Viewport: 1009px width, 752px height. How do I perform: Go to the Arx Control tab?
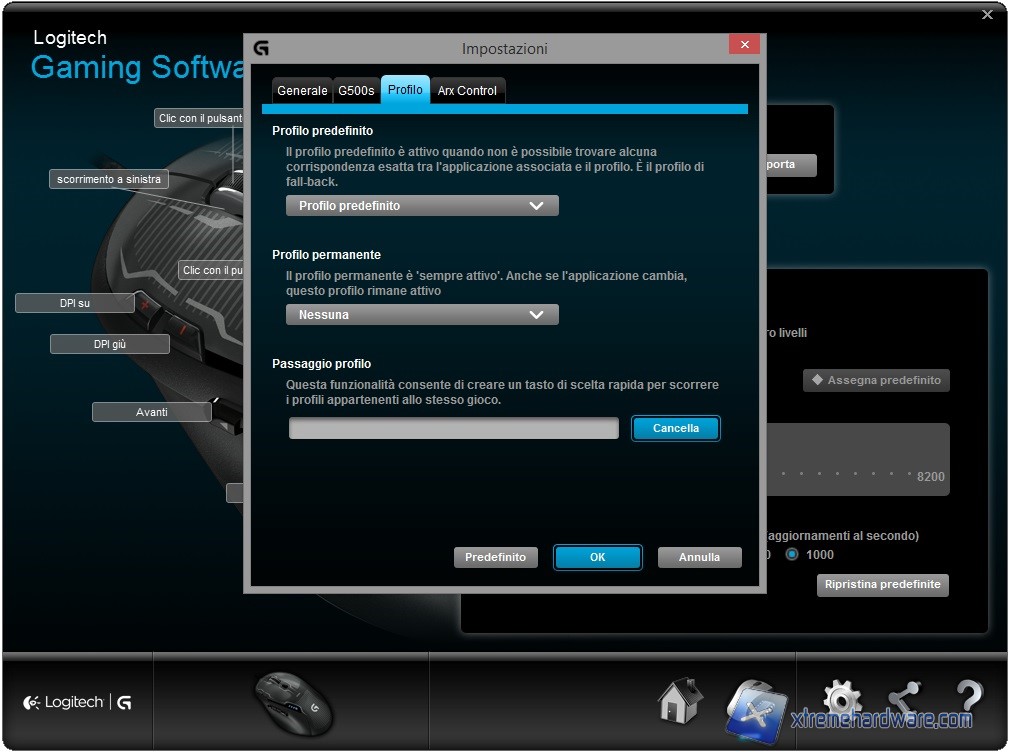[x=467, y=91]
